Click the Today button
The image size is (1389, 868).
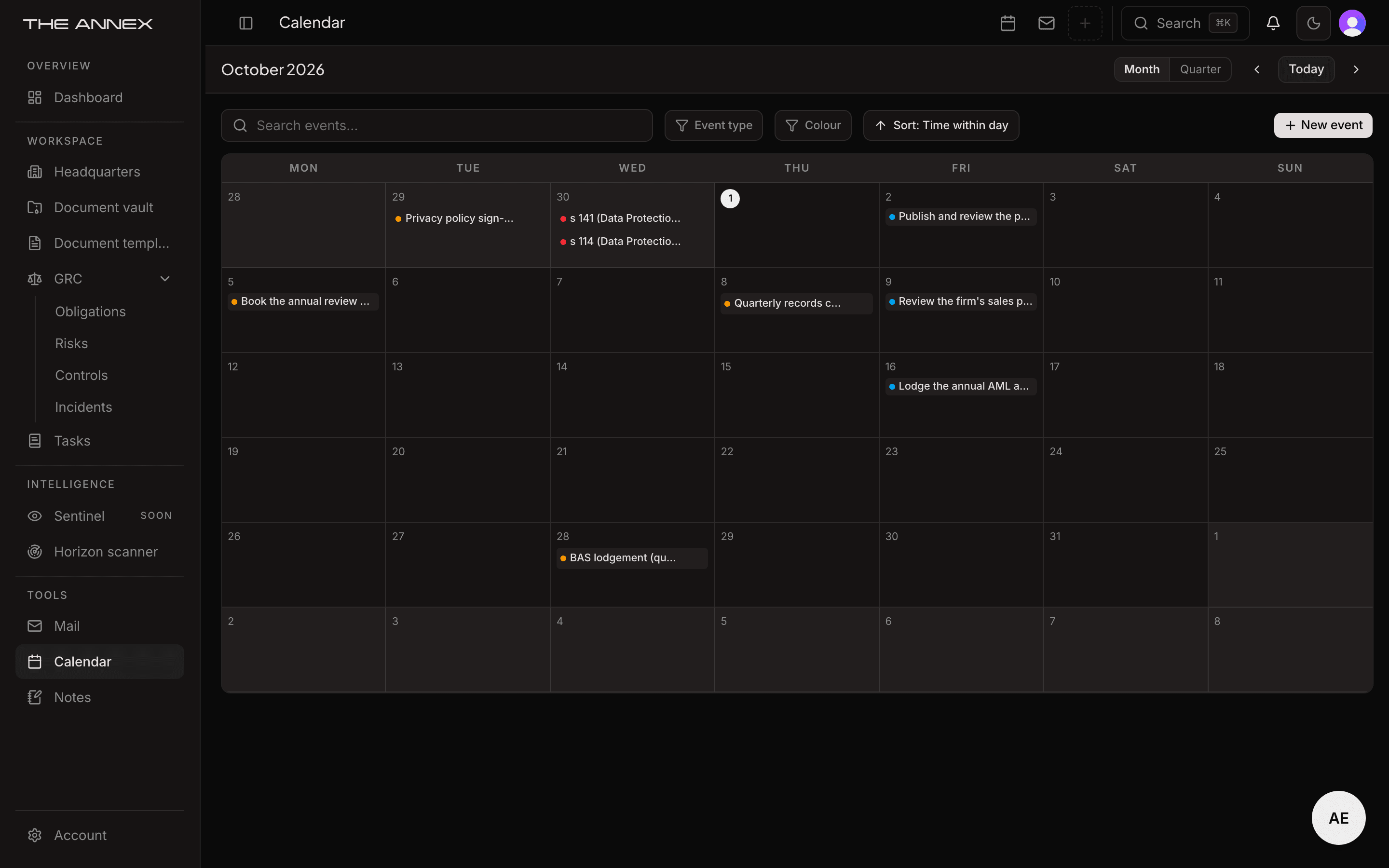[1307, 69]
